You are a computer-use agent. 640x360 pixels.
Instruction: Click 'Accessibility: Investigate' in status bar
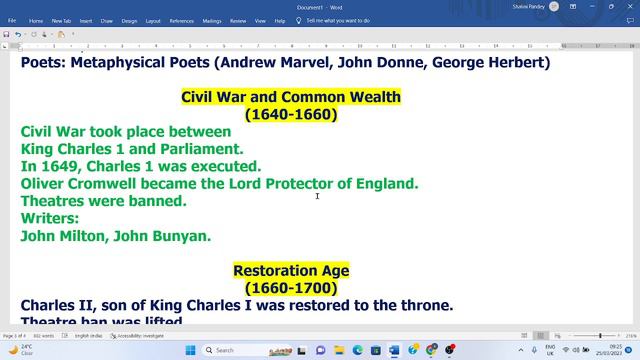tap(137, 336)
